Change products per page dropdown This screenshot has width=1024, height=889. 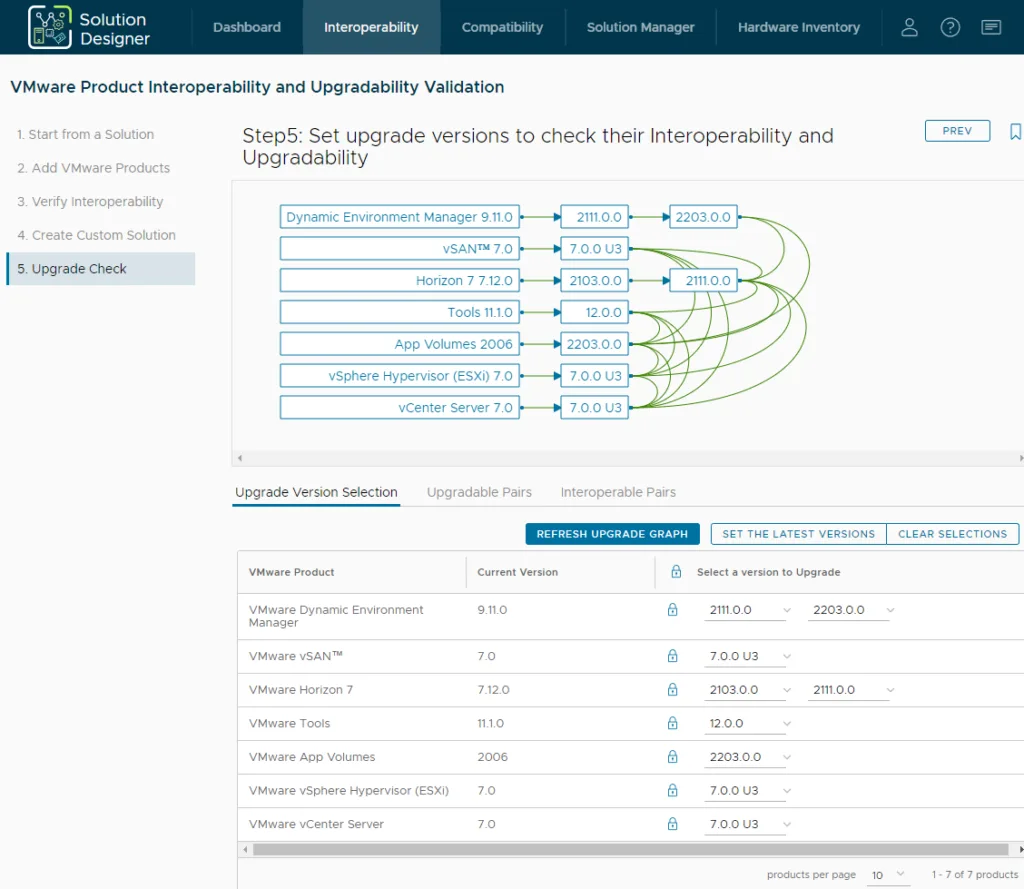[x=888, y=875]
